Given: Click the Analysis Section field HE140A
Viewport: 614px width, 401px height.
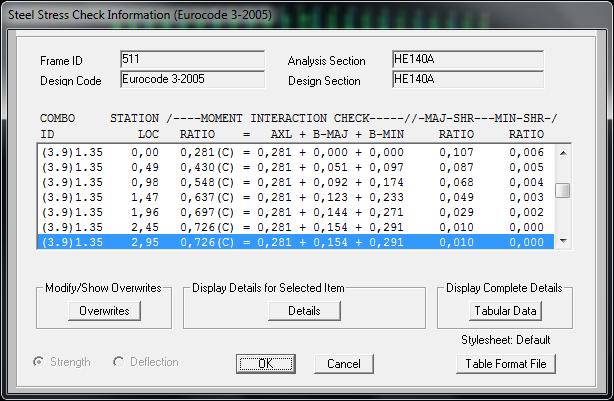Looking at the screenshot, I should [x=468, y=60].
